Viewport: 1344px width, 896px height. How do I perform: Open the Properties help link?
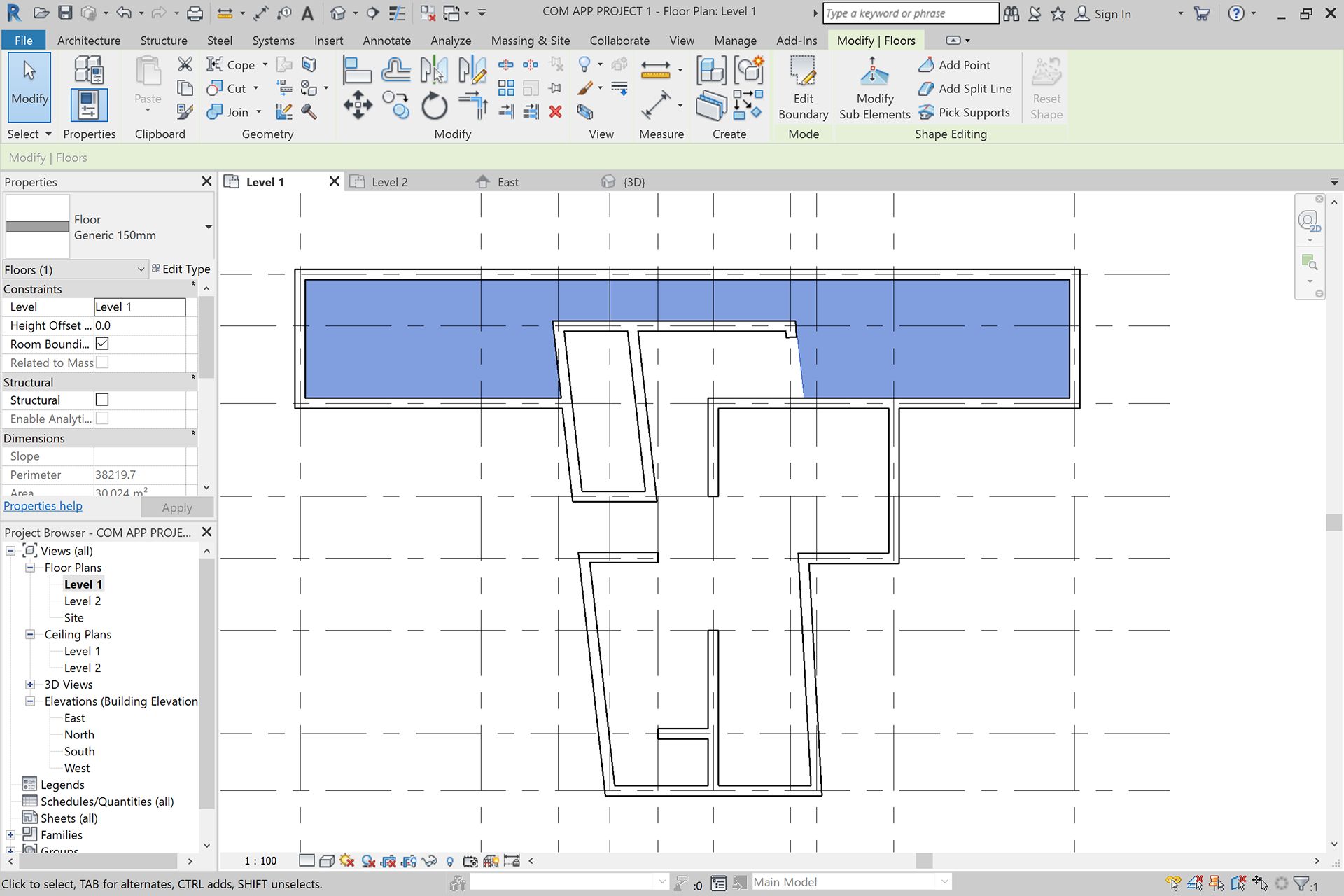(43, 506)
